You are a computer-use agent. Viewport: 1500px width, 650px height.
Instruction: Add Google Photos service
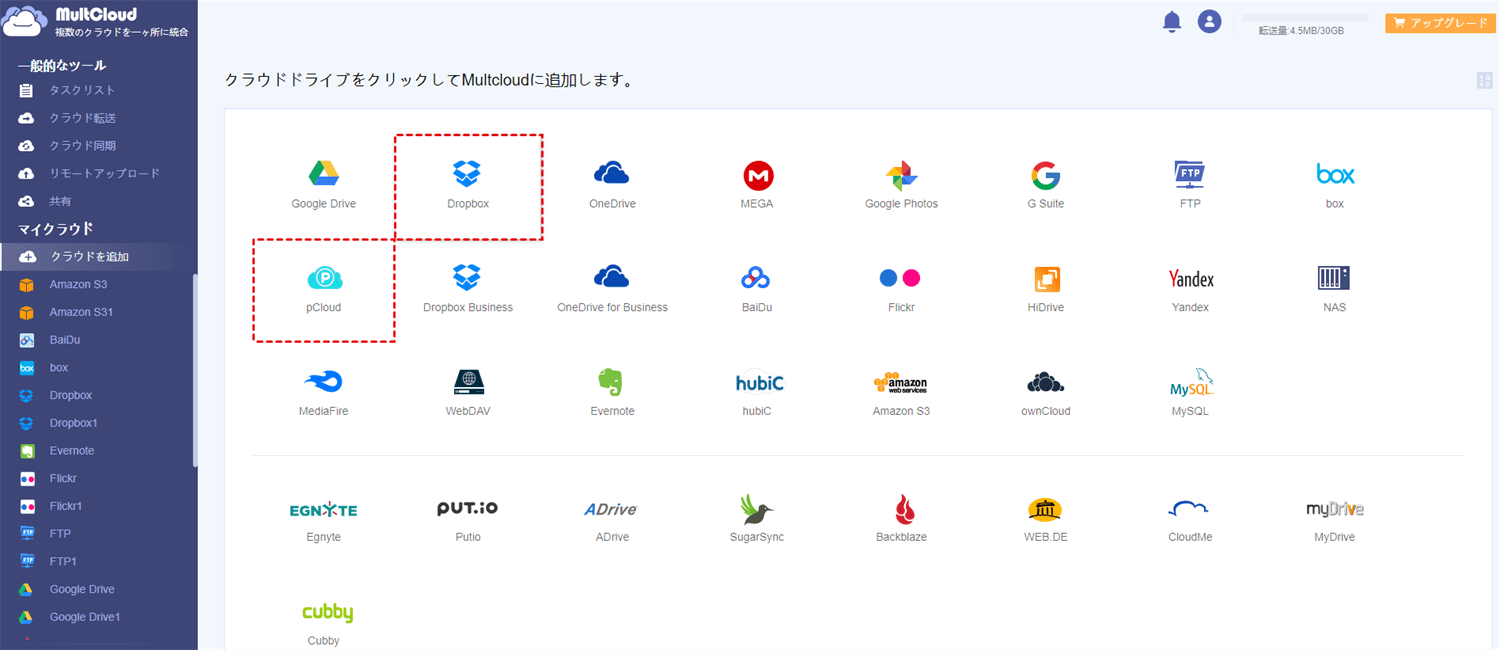point(901,185)
